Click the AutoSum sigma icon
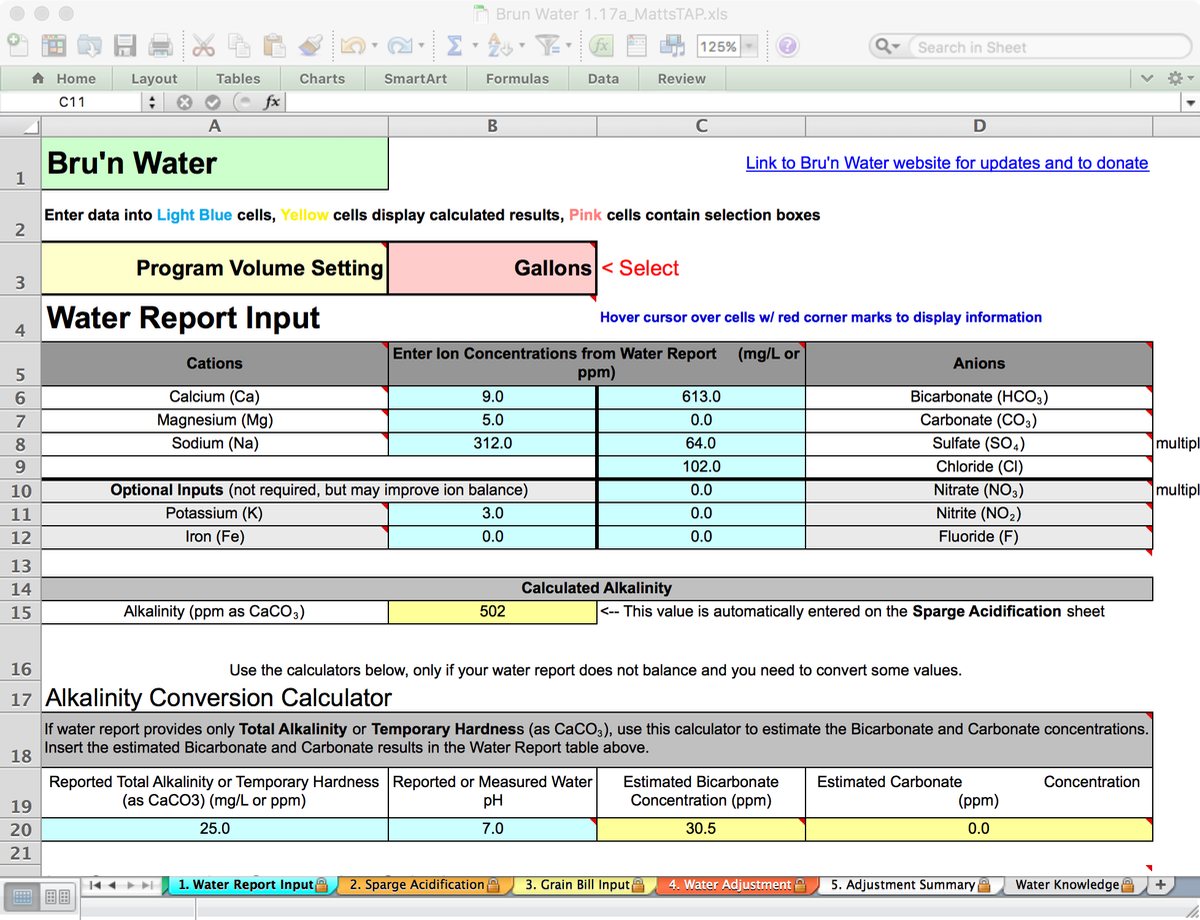The height and width of the screenshot is (920, 1200). pyautogui.click(x=455, y=45)
